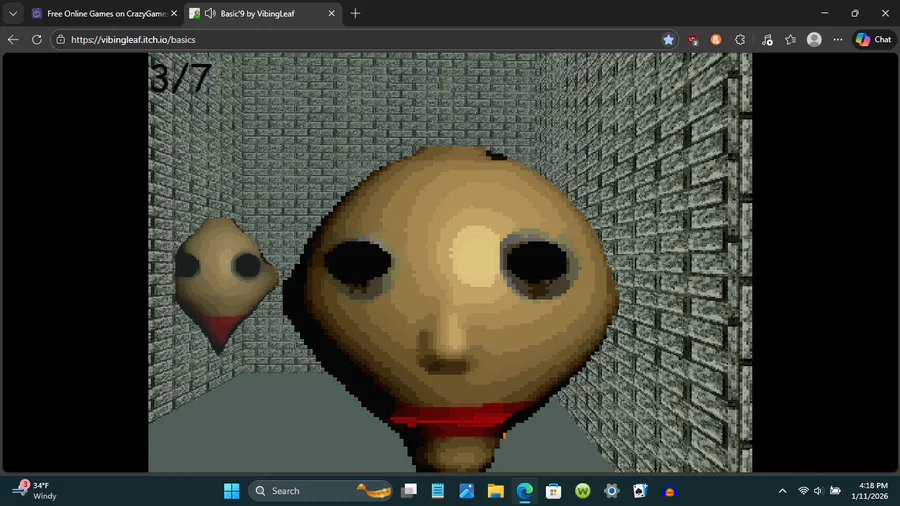This screenshot has height=506, width=900.
Task: Close the Basic'9 by VibingLeaf tab
Action: coord(331,13)
